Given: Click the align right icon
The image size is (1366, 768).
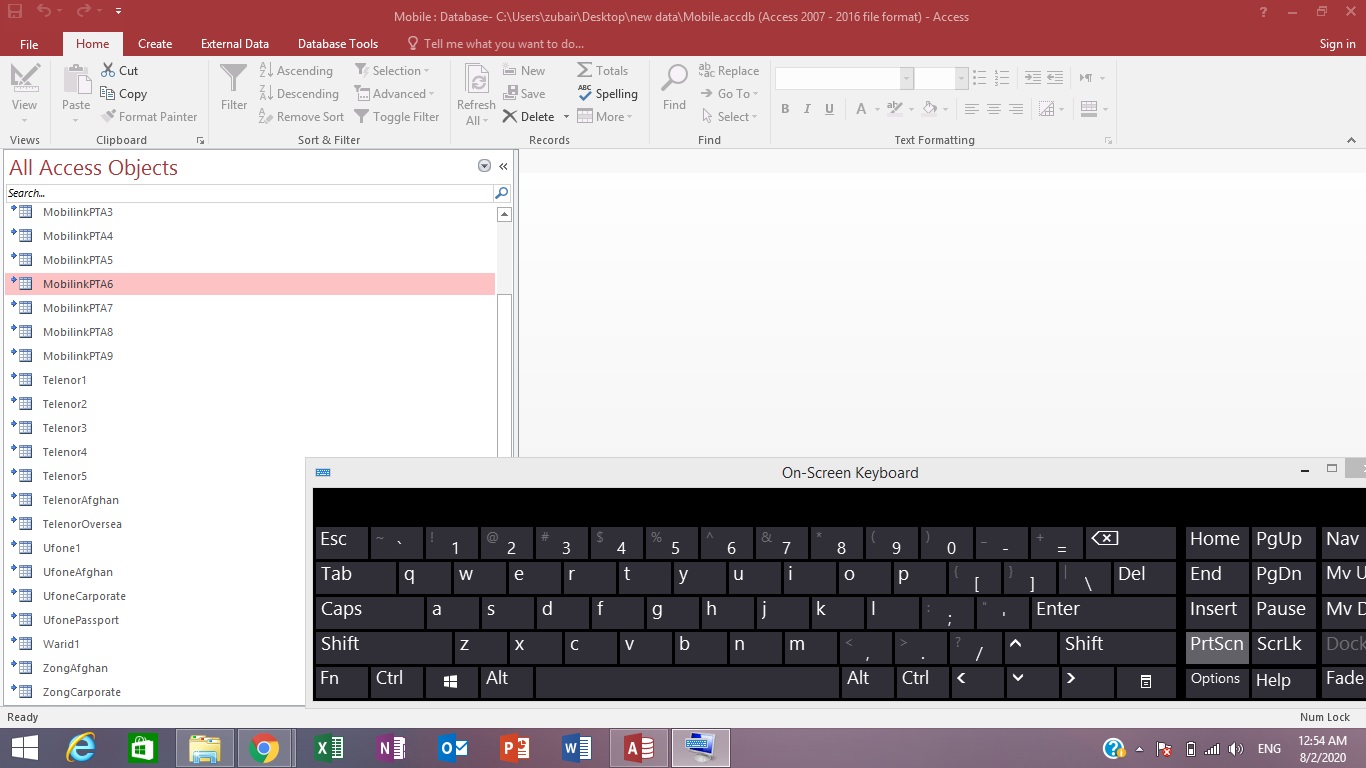Looking at the screenshot, I should pos(1016,109).
